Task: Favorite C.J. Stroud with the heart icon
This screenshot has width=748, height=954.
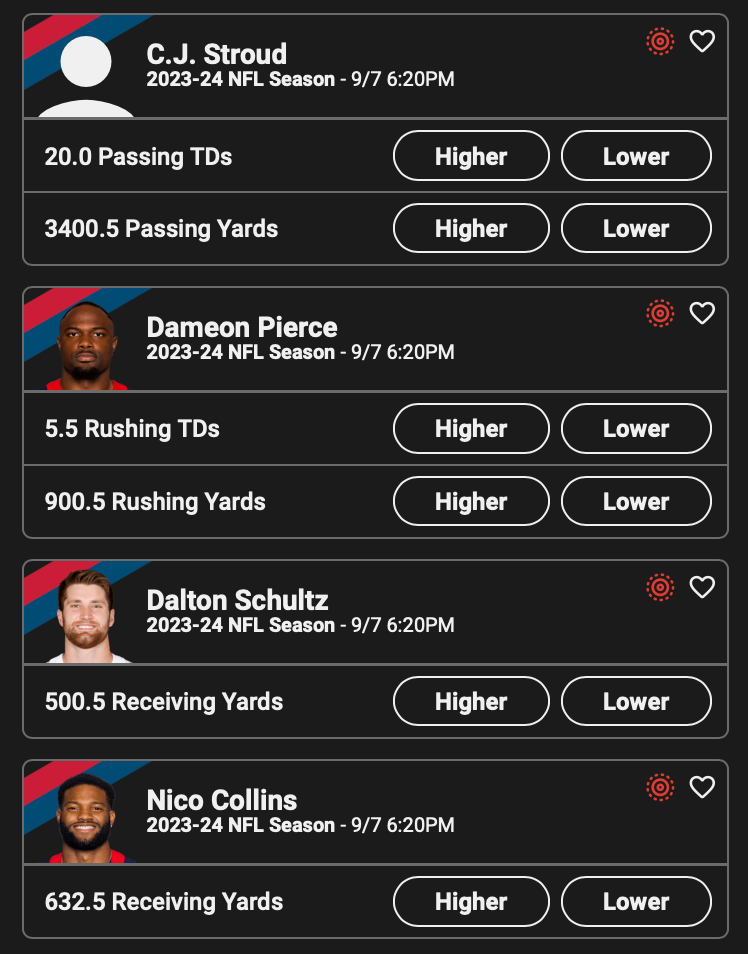Action: click(703, 41)
